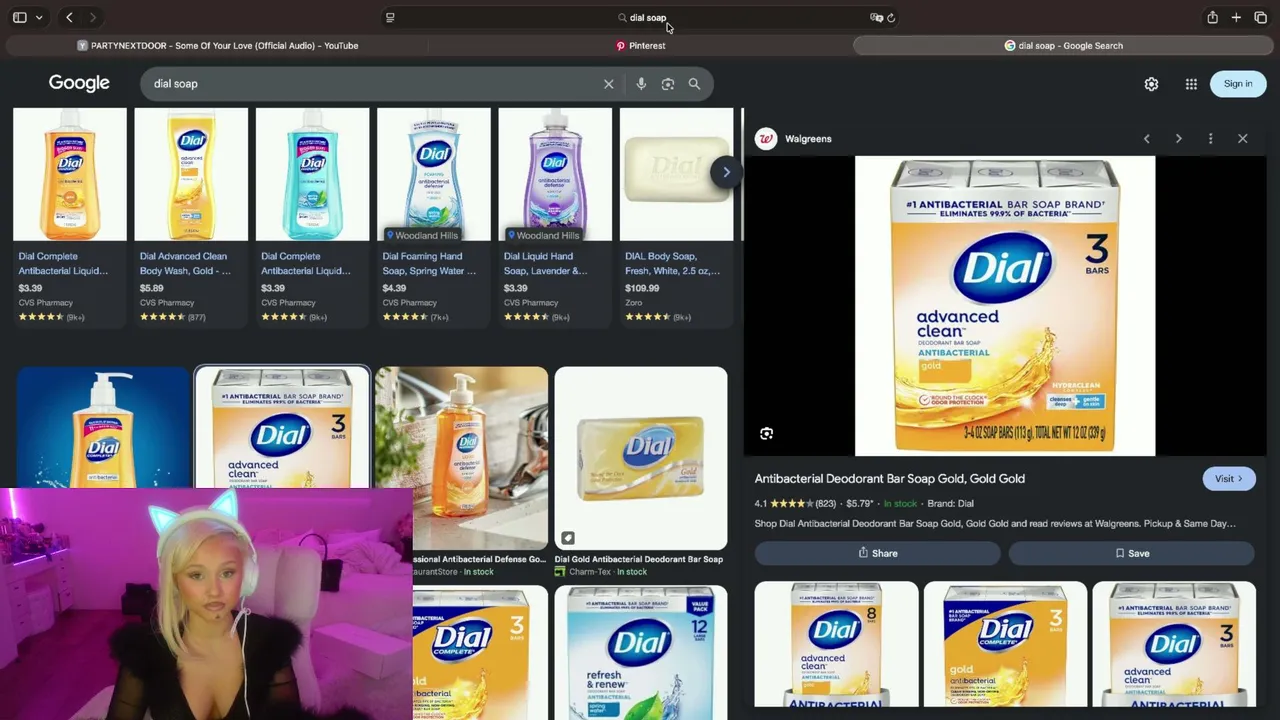
Task: Click the Charm-Tex source label
Action: pyautogui.click(x=589, y=572)
